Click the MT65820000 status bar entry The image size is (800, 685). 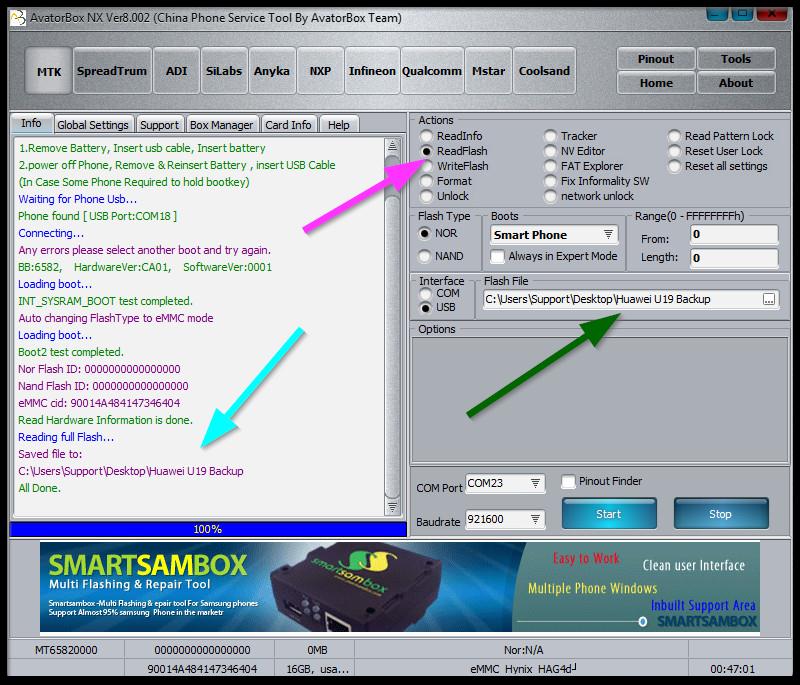pyautogui.click(x=66, y=650)
